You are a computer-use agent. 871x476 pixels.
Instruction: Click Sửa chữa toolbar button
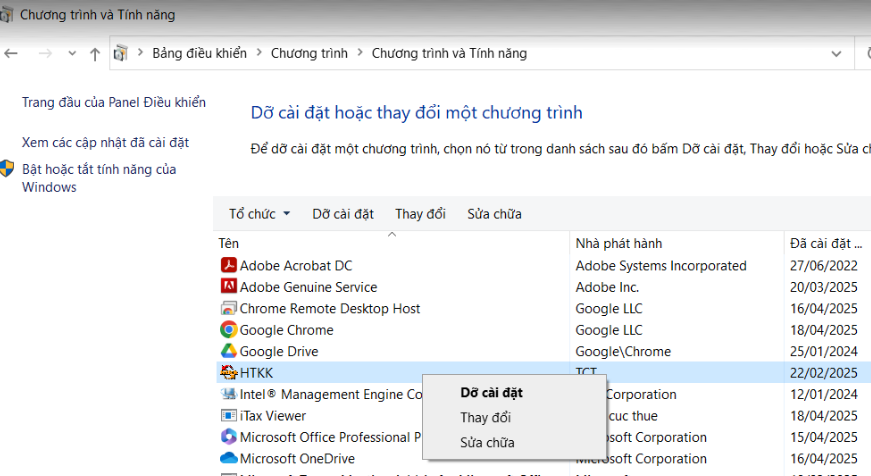coord(494,214)
